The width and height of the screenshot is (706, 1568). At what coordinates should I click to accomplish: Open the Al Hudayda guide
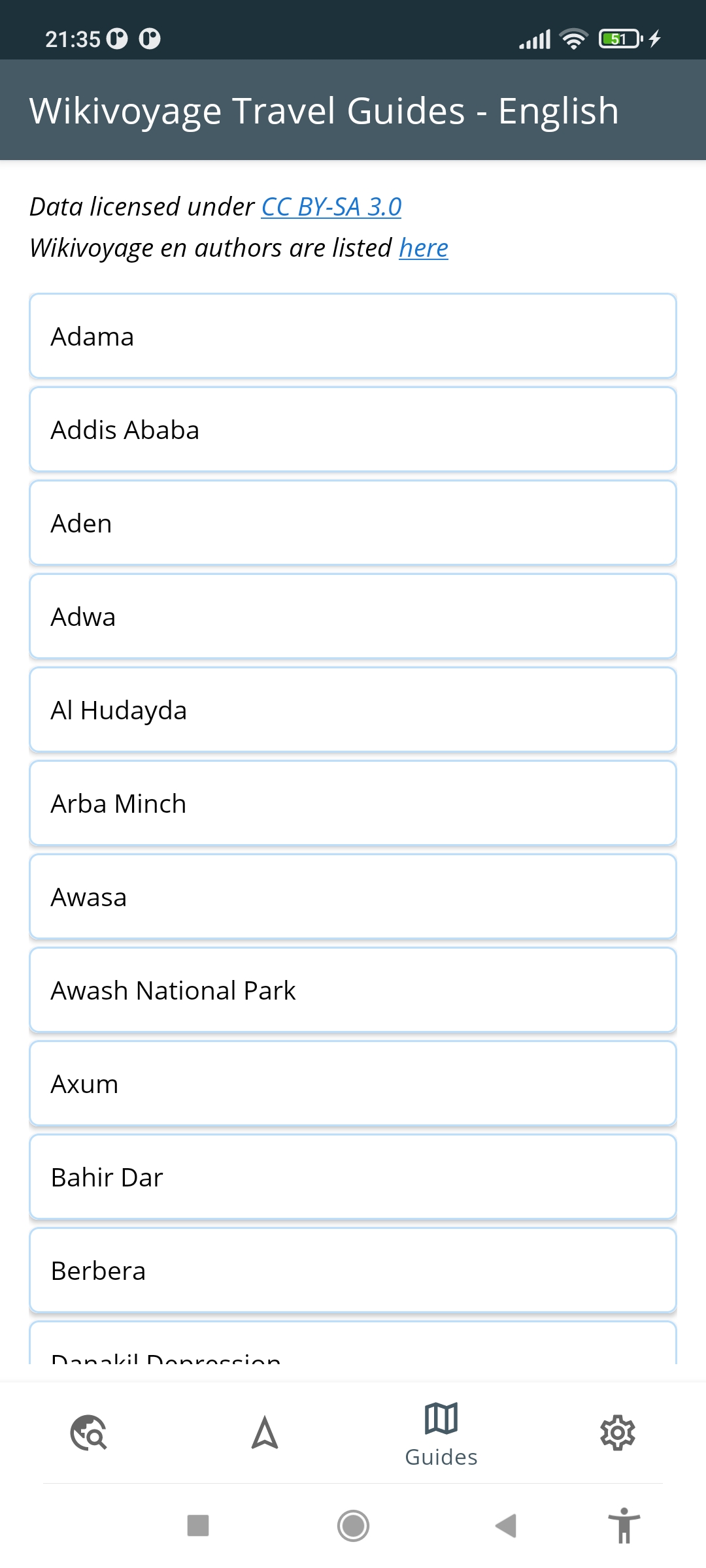353,710
